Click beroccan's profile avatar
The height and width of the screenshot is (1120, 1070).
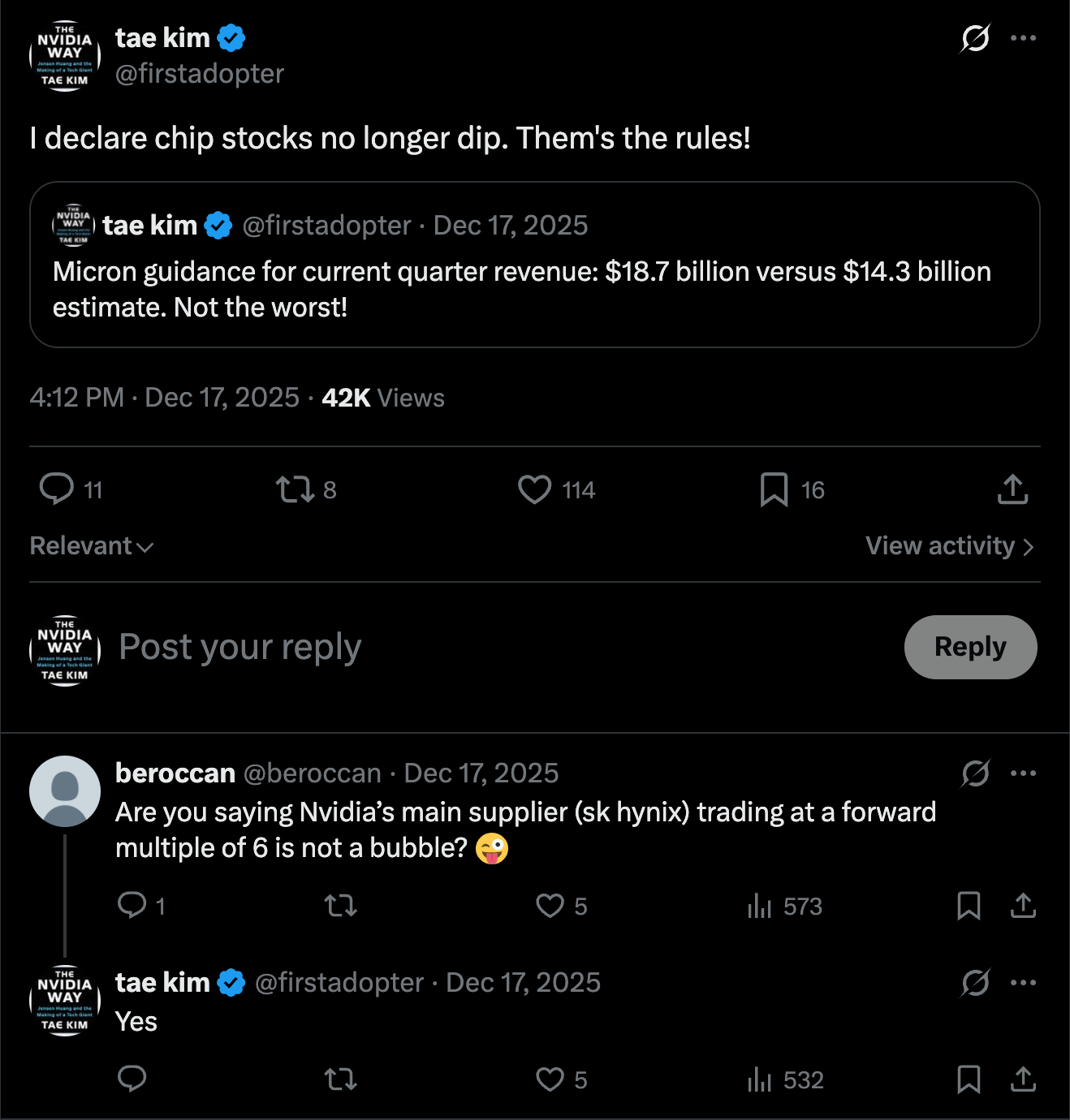pyautogui.click(x=65, y=791)
